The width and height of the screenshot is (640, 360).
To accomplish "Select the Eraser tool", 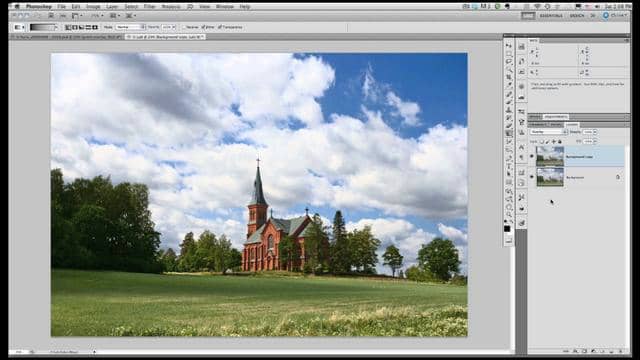I will point(509,126).
